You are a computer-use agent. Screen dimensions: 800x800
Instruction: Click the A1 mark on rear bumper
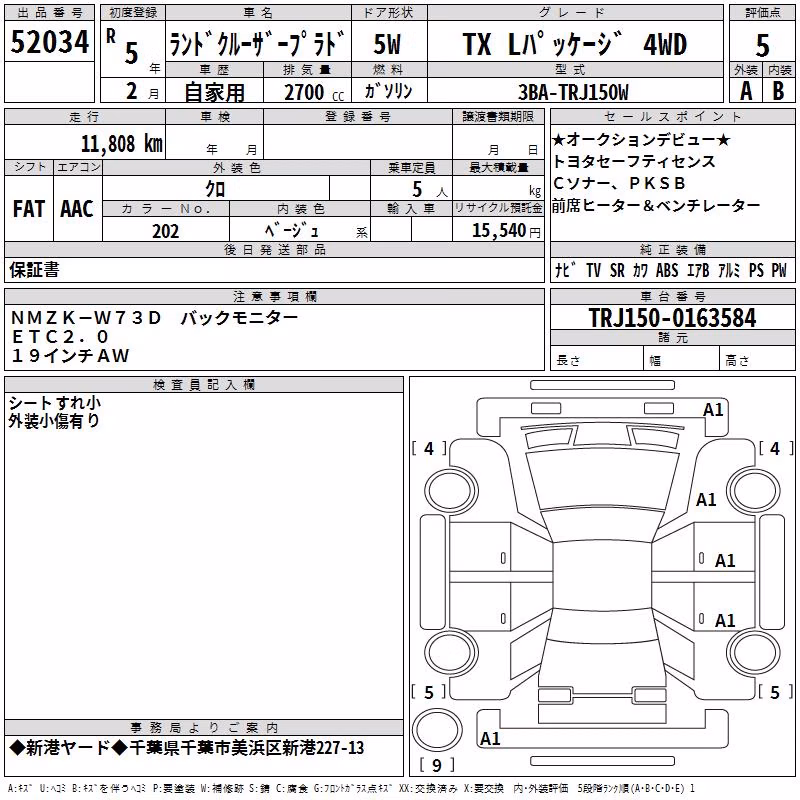coord(490,738)
